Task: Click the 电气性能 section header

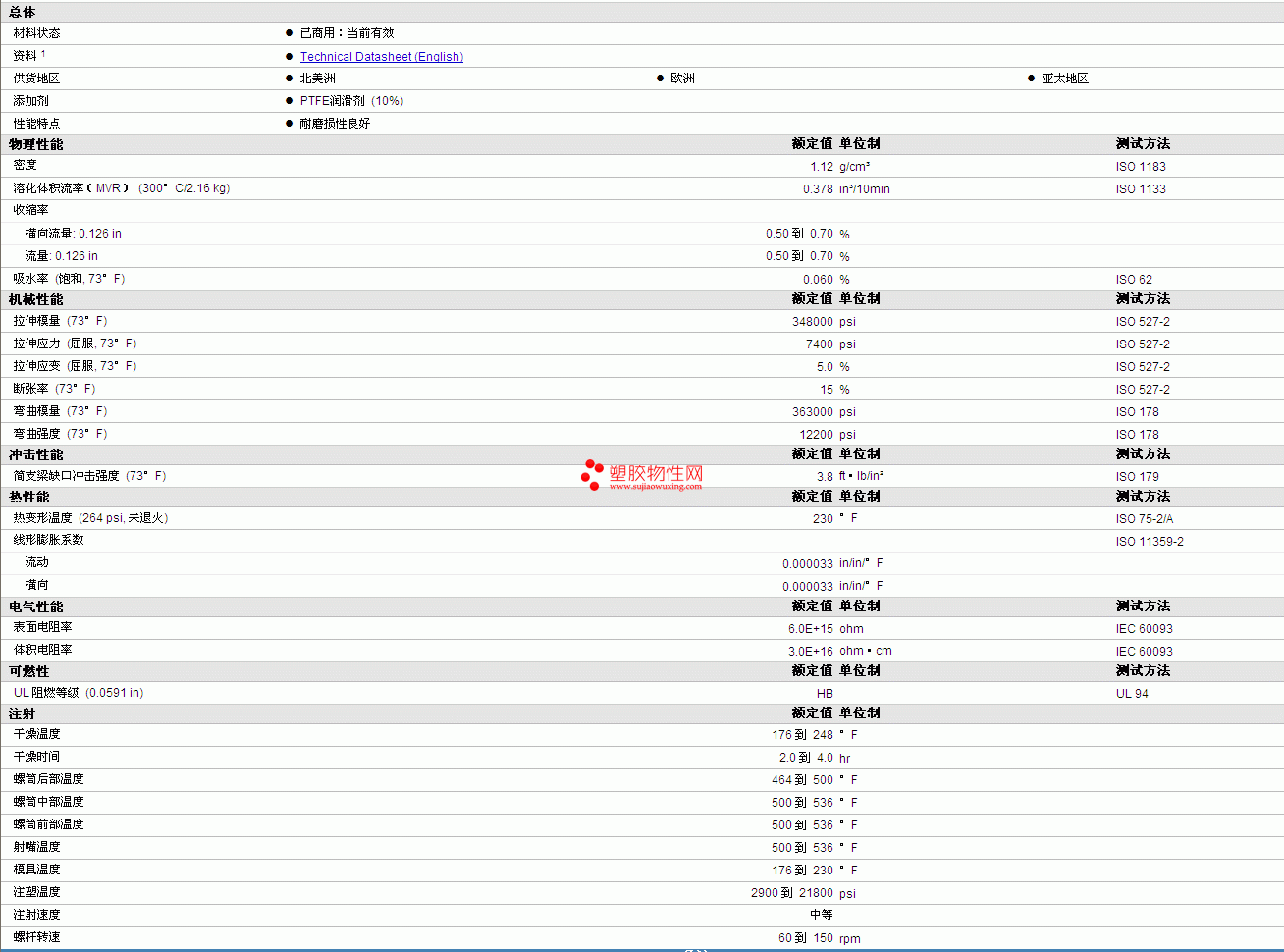Action: point(36,607)
